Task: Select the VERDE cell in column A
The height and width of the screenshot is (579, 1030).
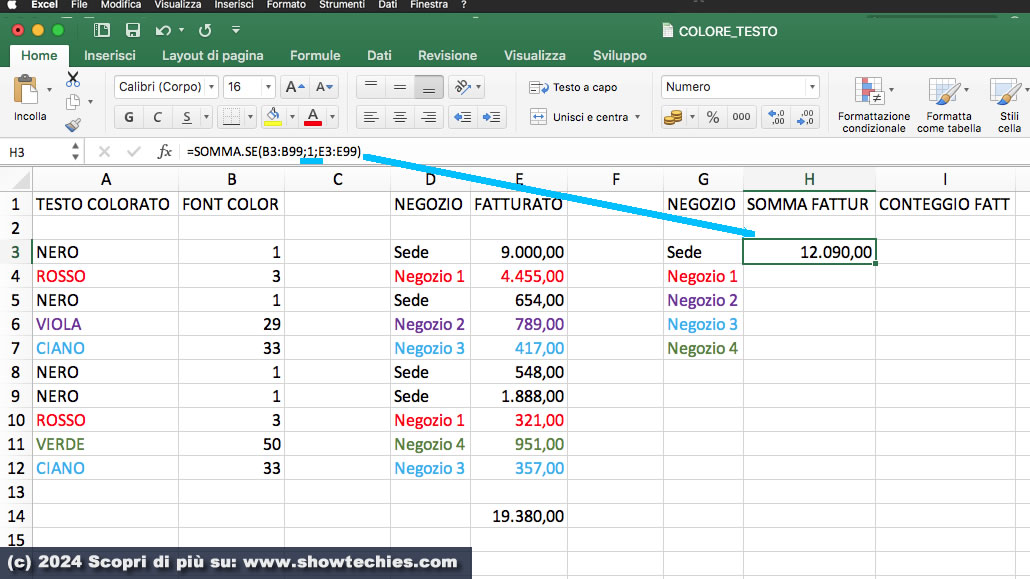Action: (x=105, y=444)
